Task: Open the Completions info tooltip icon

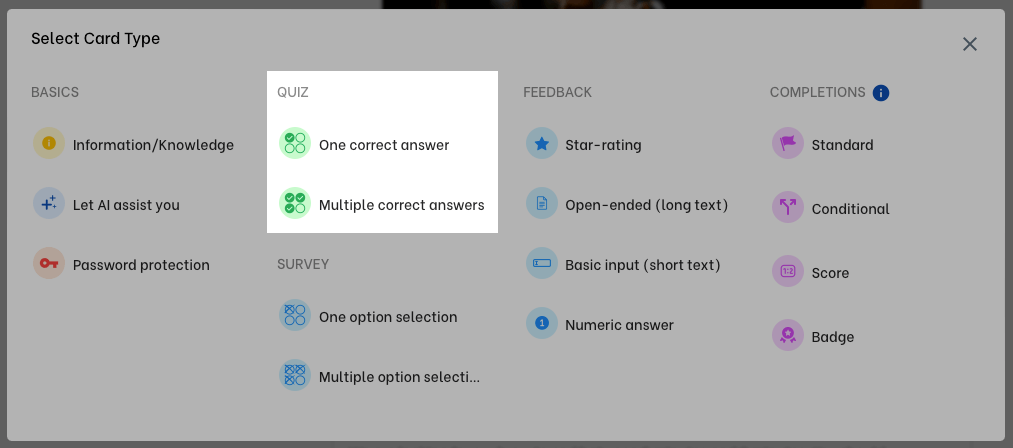Action: pyautogui.click(x=881, y=93)
